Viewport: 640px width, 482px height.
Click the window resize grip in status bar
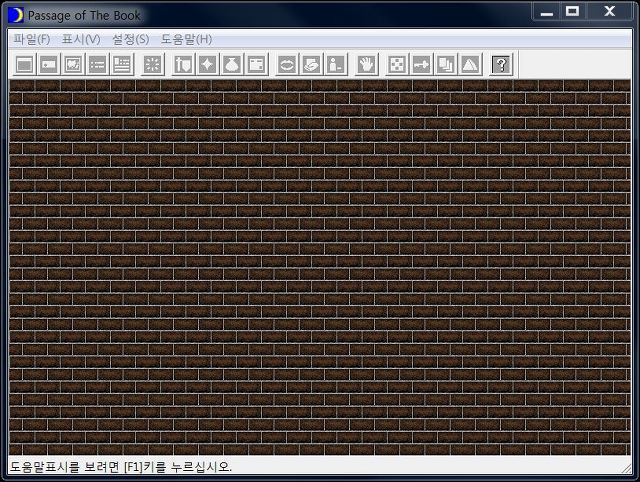click(626, 468)
